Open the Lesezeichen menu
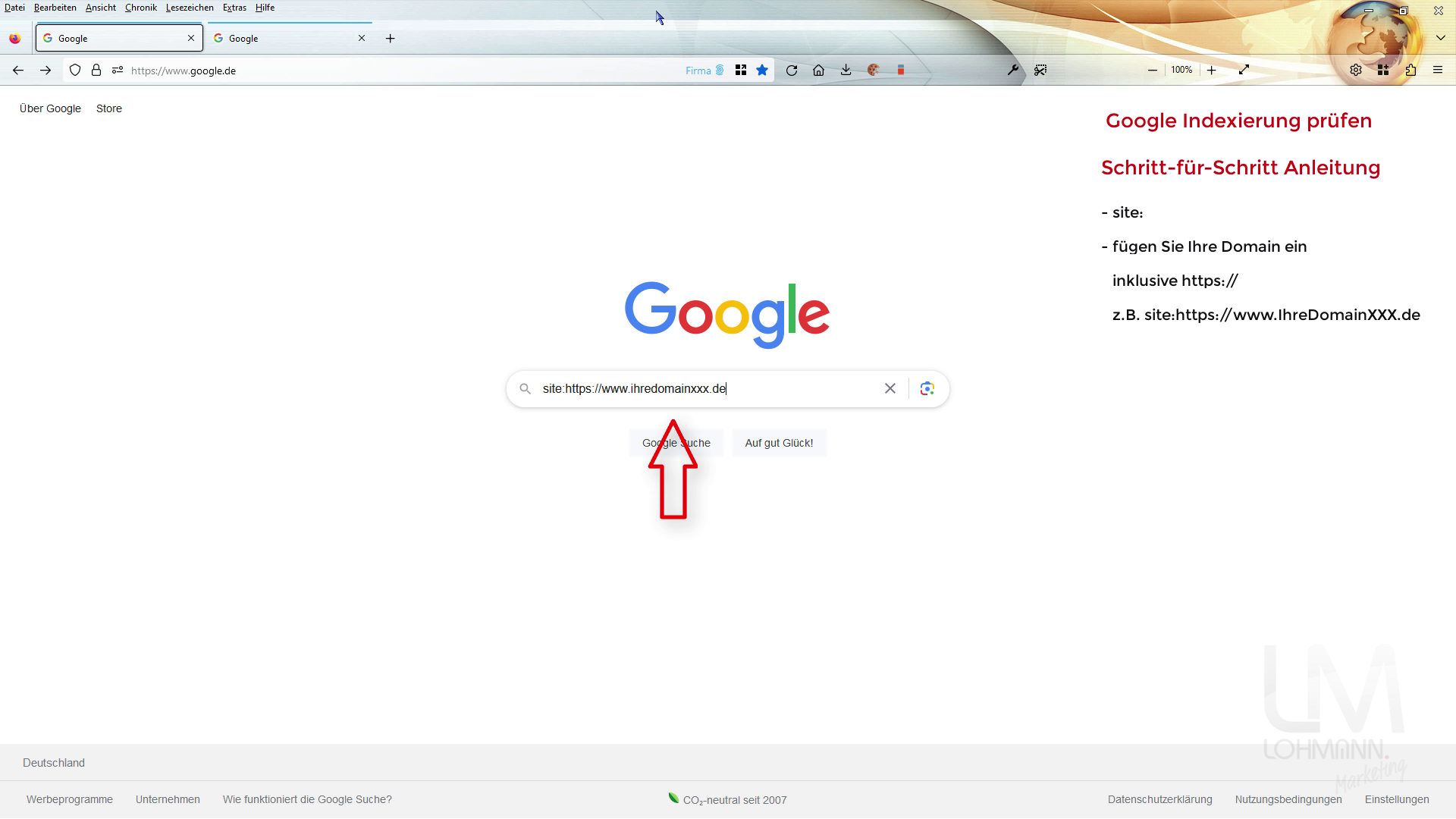The width and height of the screenshot is (1456, 819). [x=190, y=8]
